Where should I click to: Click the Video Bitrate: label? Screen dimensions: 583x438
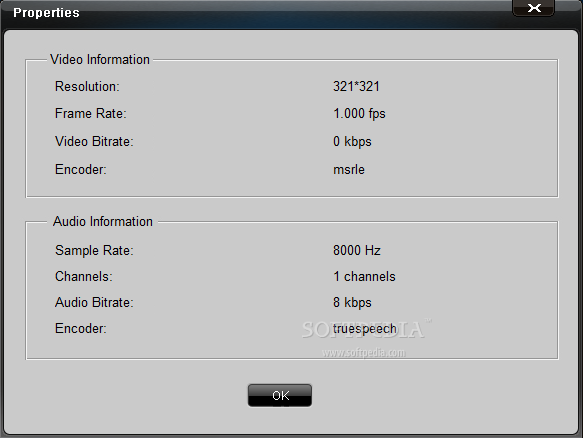click(x=94, y=142)
